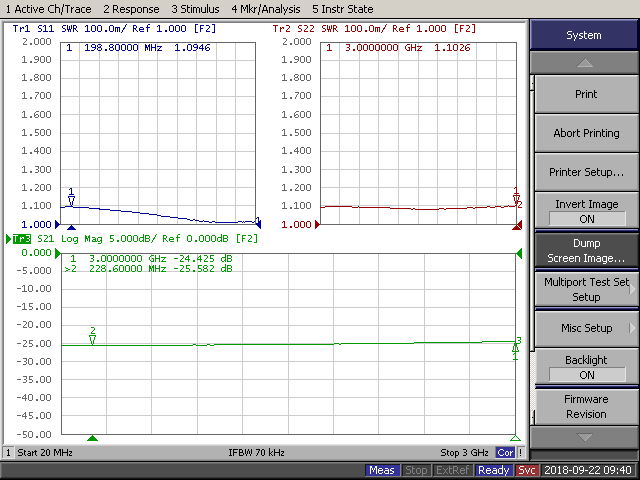Click Tr2 marker readout 3.0000000 GHz 1.1026
This screenshot has width=640, height=480.
[x=398, y=48]
